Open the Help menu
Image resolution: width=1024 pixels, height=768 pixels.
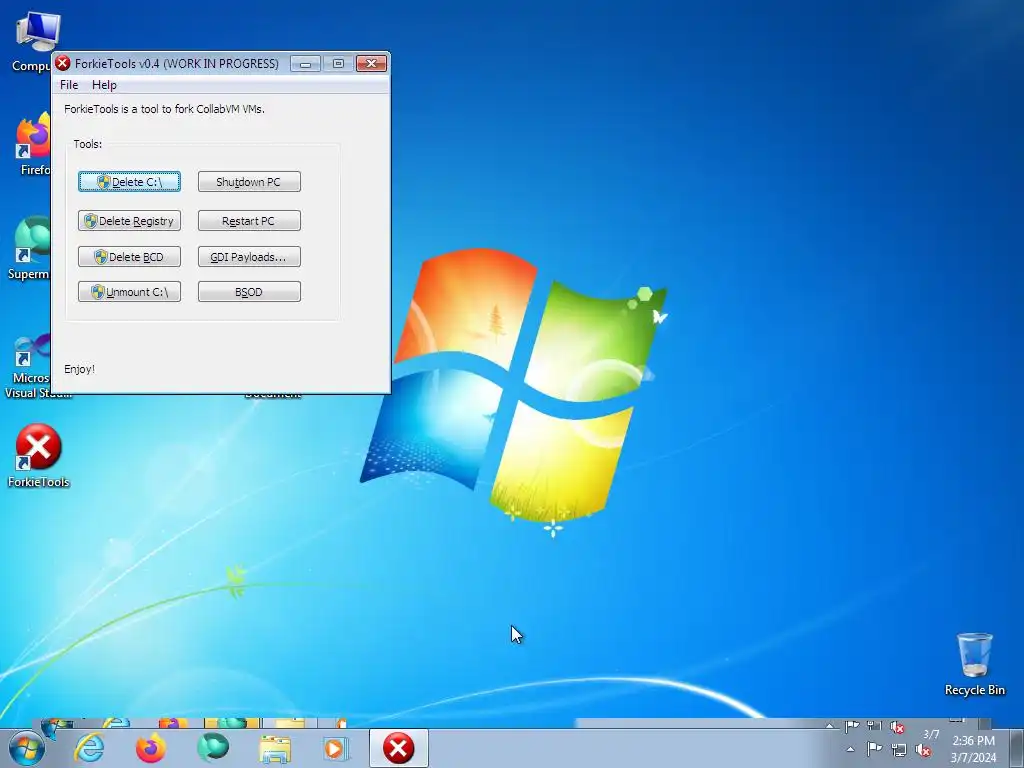pyautogui.click(x=104, y=85)
